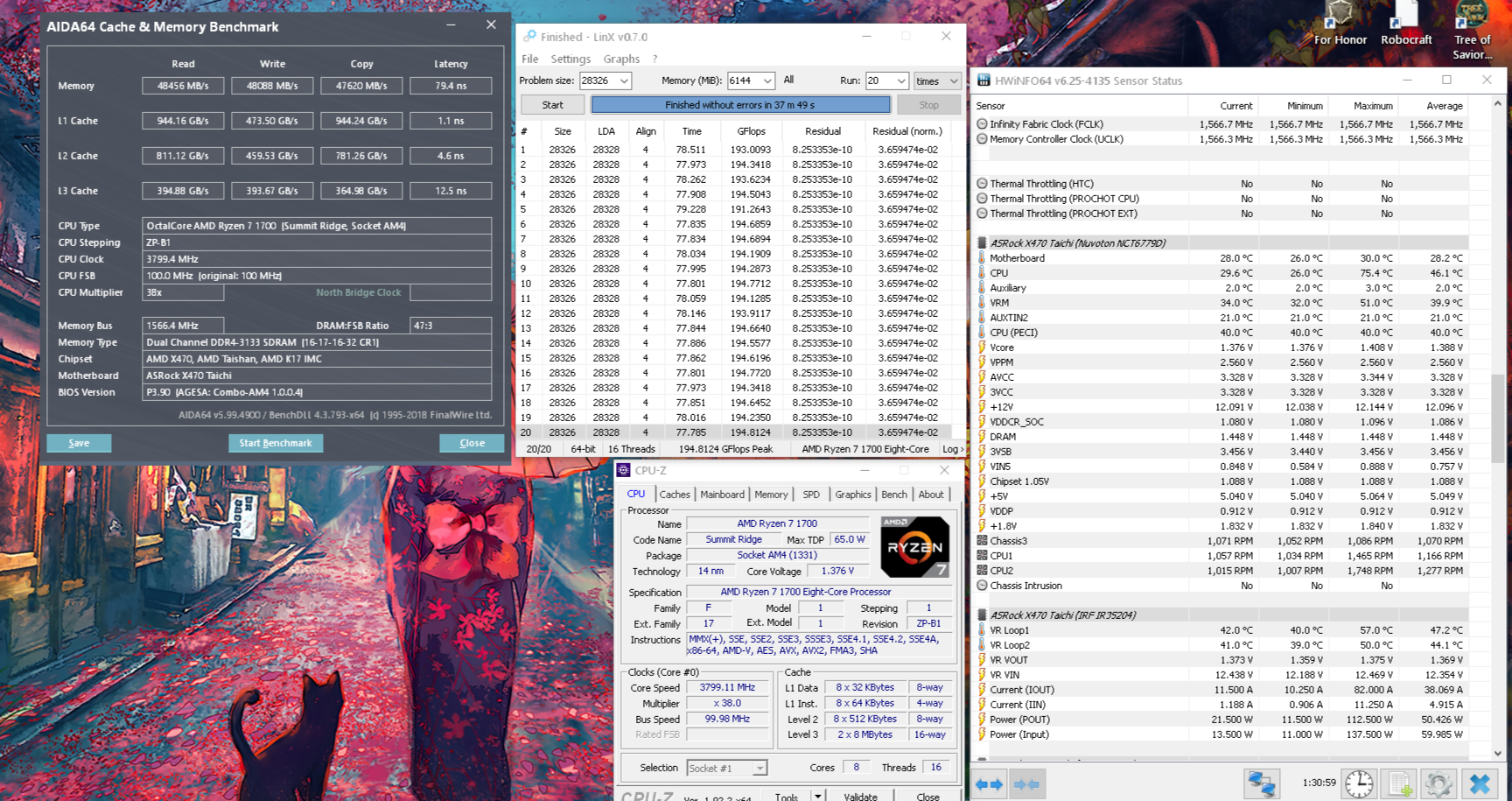Click the HWiNFO clock reset icon
This screenshot has height=801, width=1512.
[1359, 783]
